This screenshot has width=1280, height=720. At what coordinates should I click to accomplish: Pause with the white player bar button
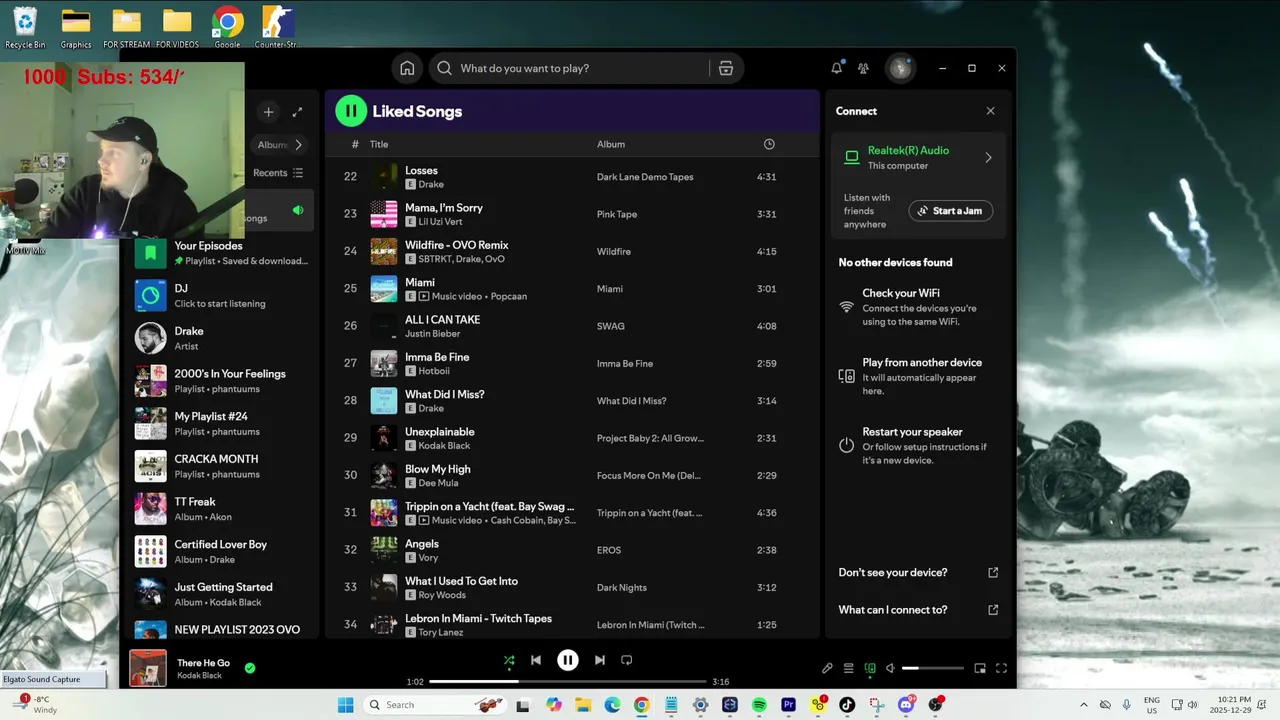coord(568,660)
